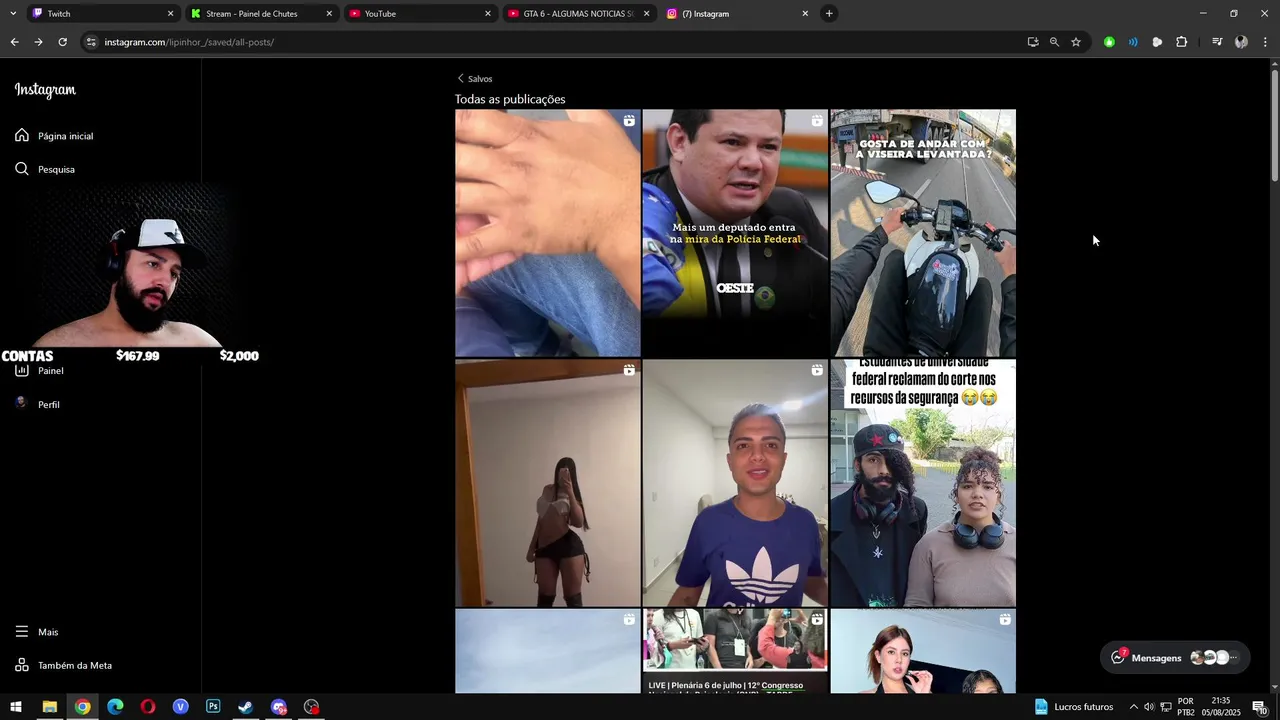The height and width of the screenshot is (720, 1280).
Task: Open the Extensions puzzle icon
Action: 1181,42
